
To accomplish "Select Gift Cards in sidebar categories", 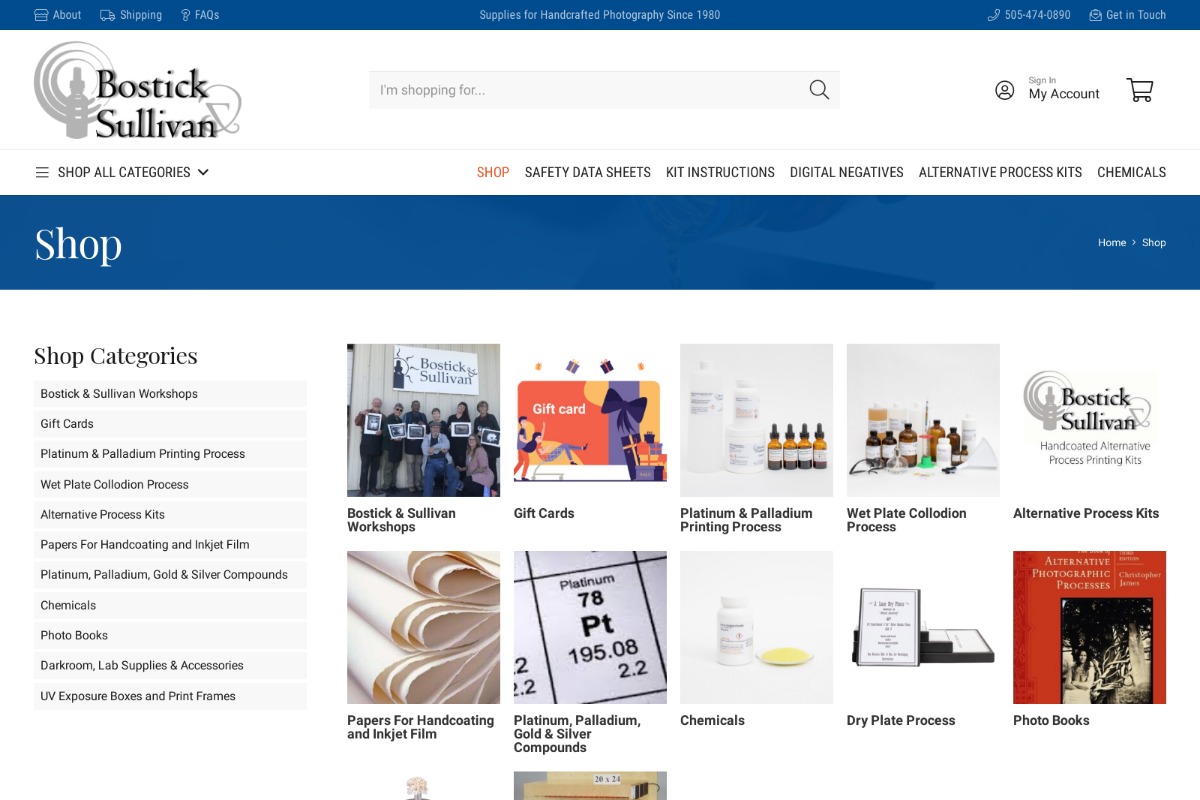I will click(x=170, y=424).
